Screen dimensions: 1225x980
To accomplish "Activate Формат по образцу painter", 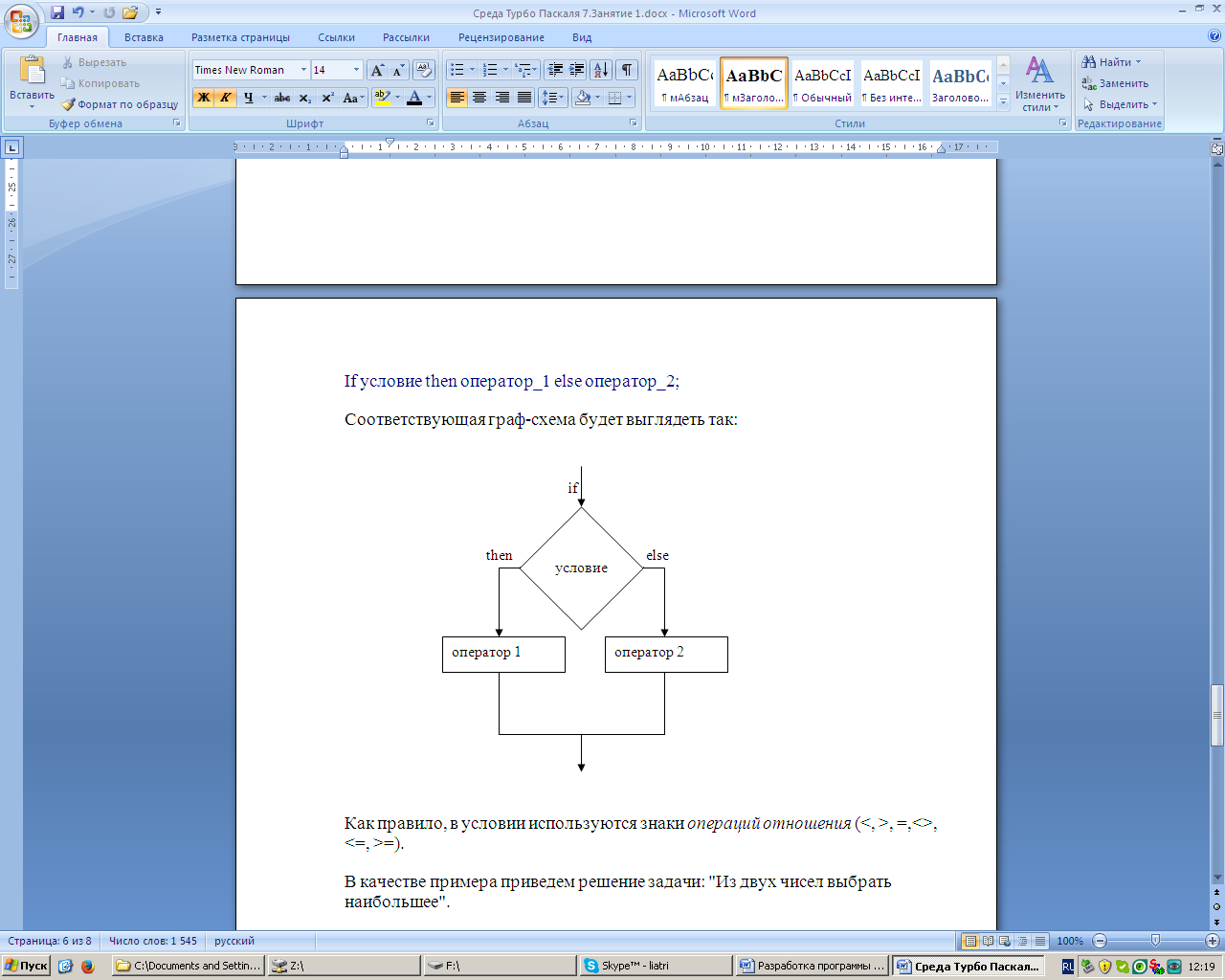I will (x=120, y=104).
